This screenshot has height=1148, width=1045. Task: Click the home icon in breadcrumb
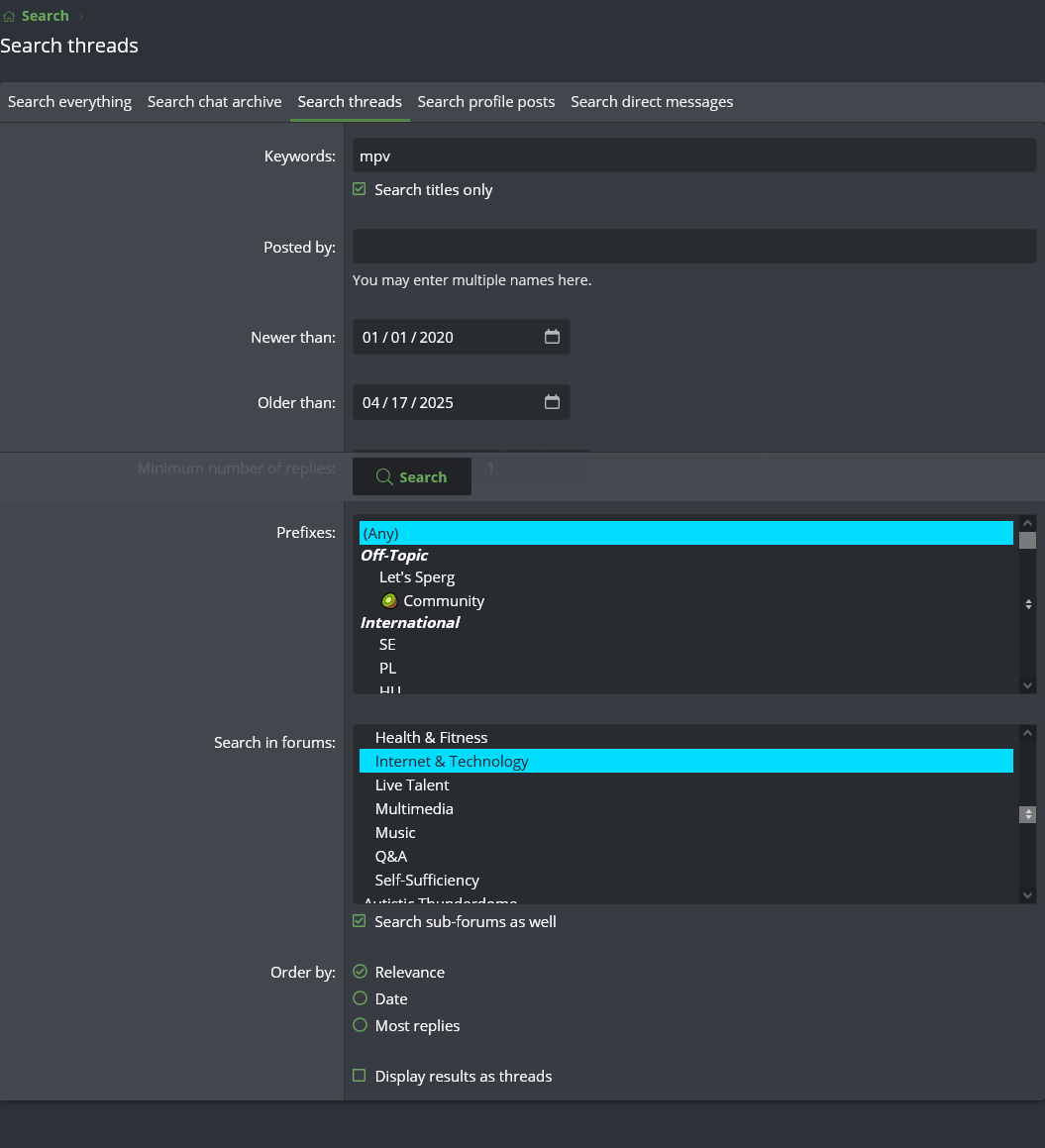coord(9,16)
